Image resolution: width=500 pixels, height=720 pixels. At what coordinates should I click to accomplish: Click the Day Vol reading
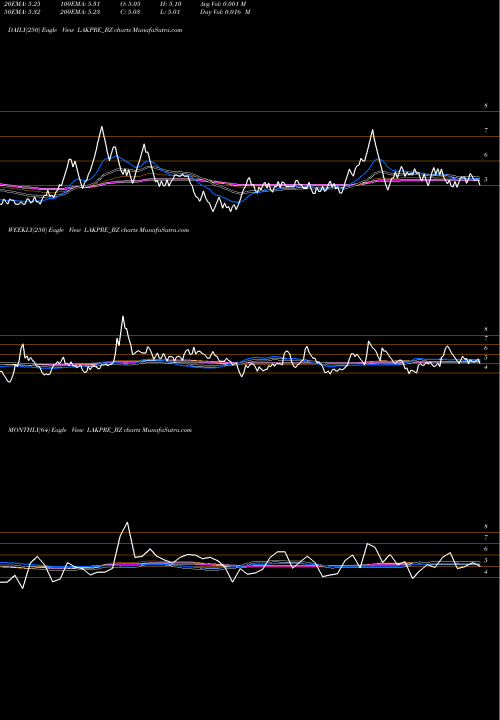pos(225,12)
